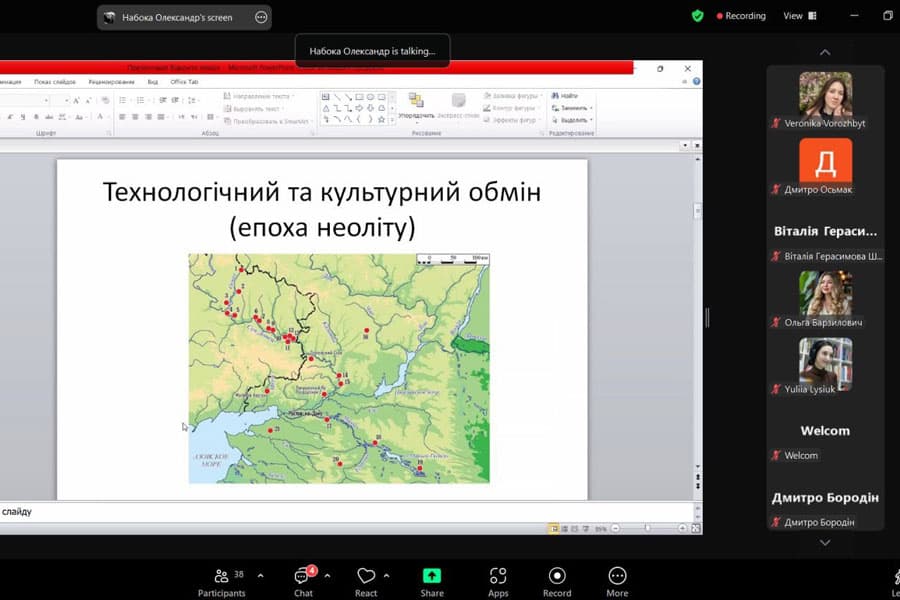Click the Record icon in the toolbar
Viewport: 900px width, 600px height.
click(x=557, y=578)
